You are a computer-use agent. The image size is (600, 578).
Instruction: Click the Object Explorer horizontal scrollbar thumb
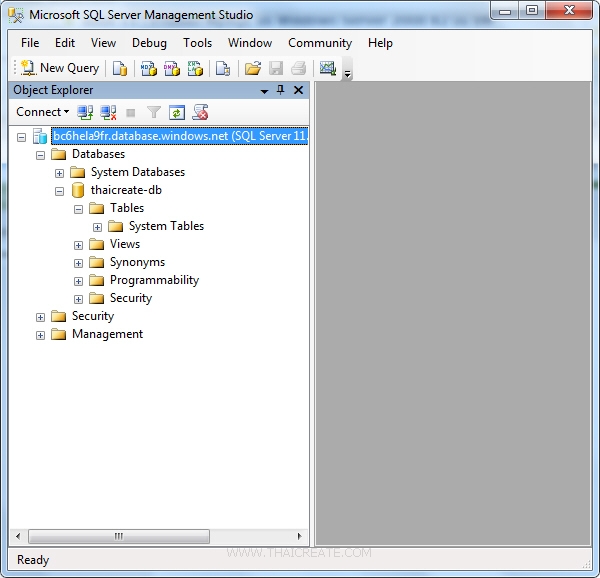119,536
